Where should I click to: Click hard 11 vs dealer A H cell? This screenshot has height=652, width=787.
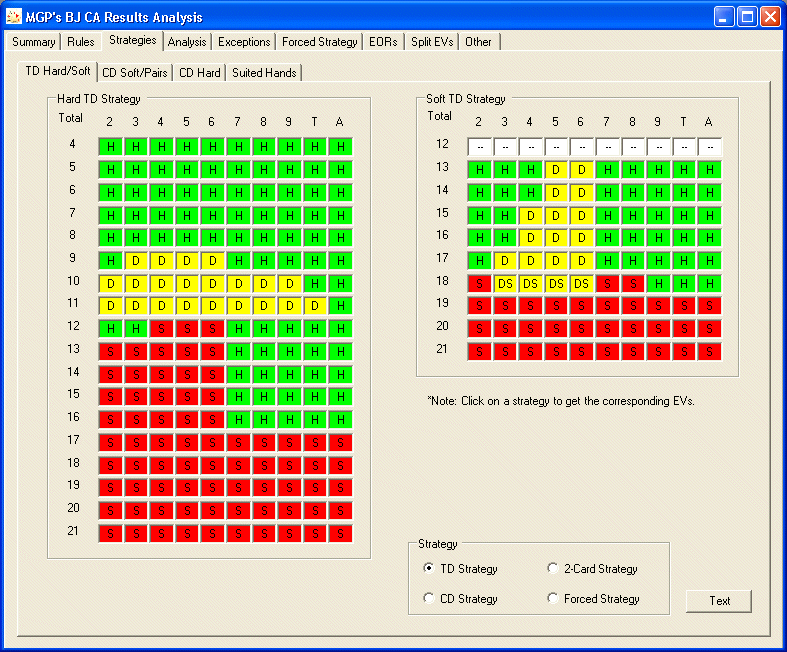point(340,306)
